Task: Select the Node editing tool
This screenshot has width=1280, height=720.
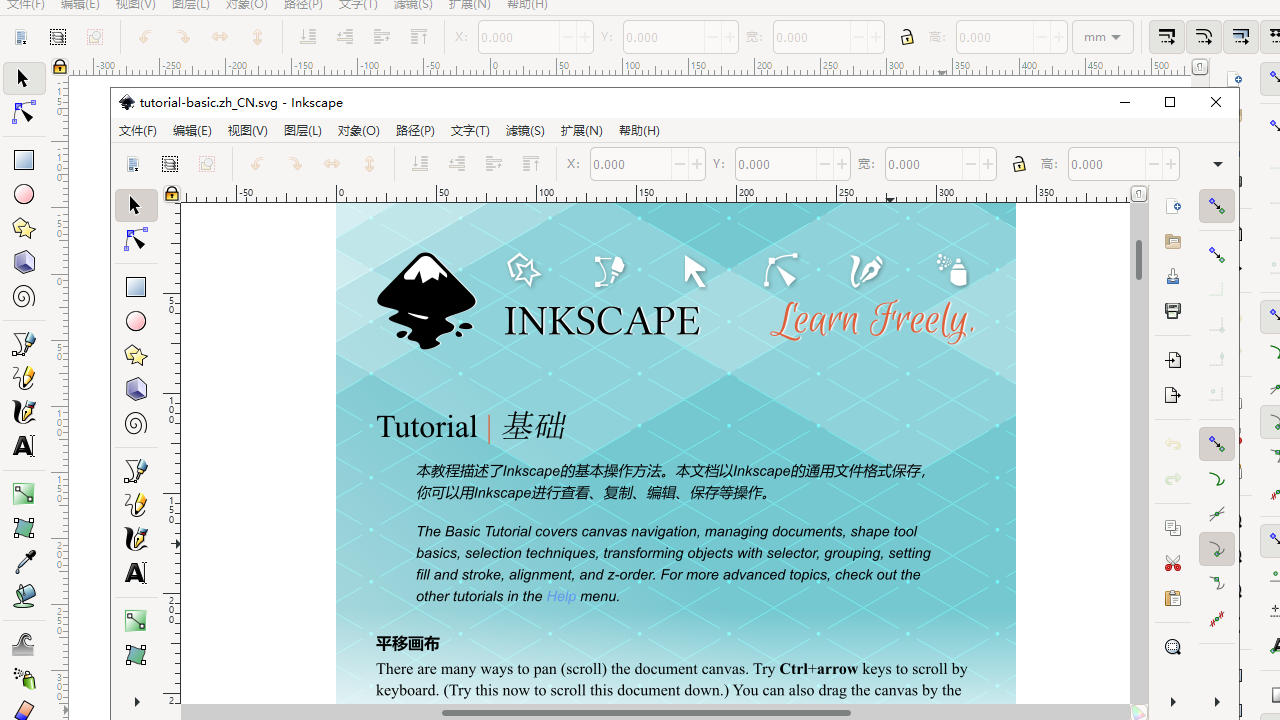Action: (136, 239)
